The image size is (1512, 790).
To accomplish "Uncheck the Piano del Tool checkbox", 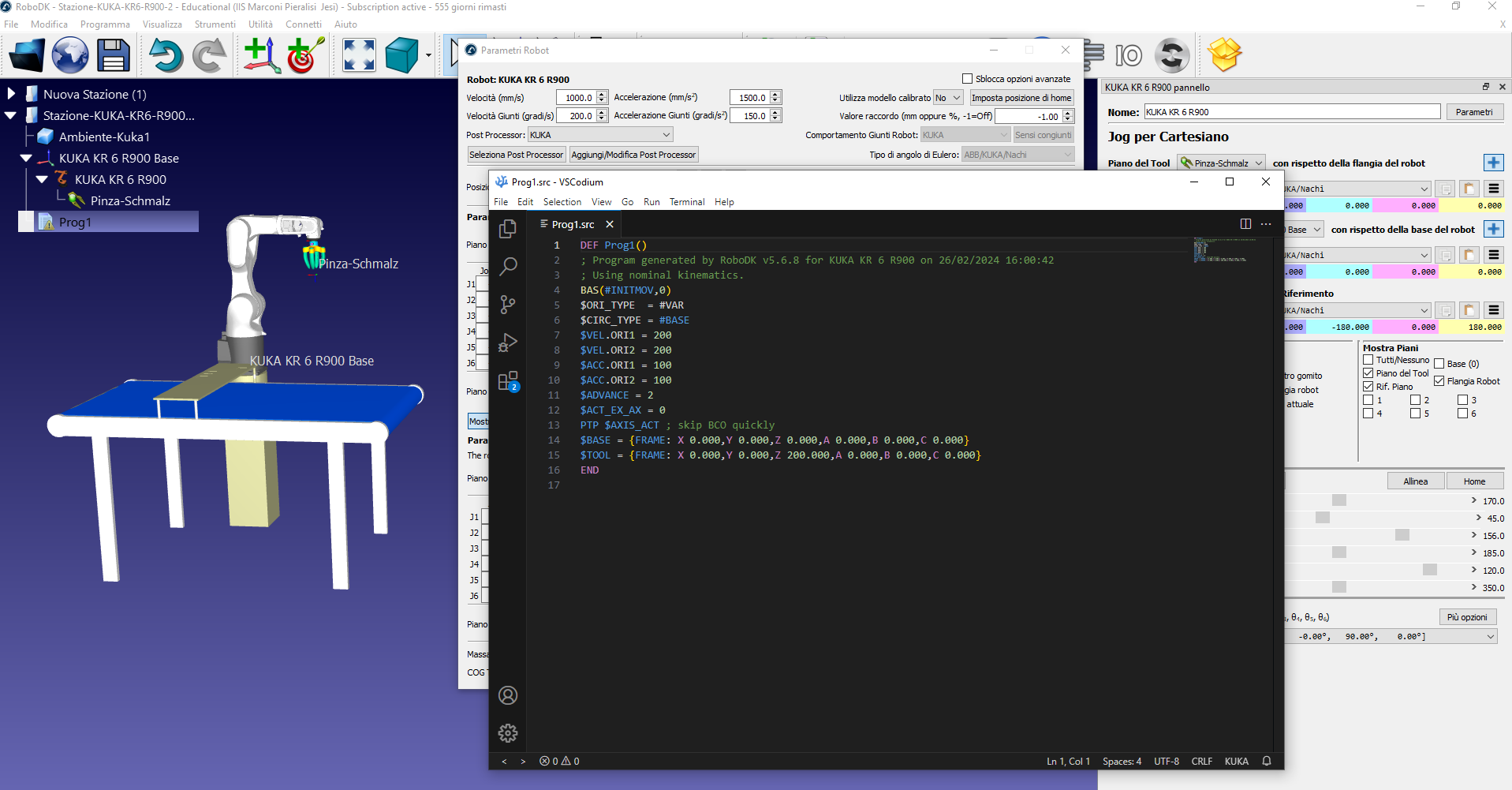I will click(x=1368, y=373).
